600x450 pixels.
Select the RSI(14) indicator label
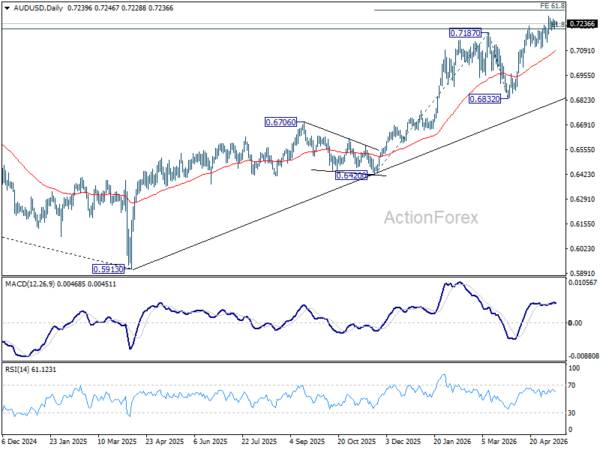(x=18, y=370)
